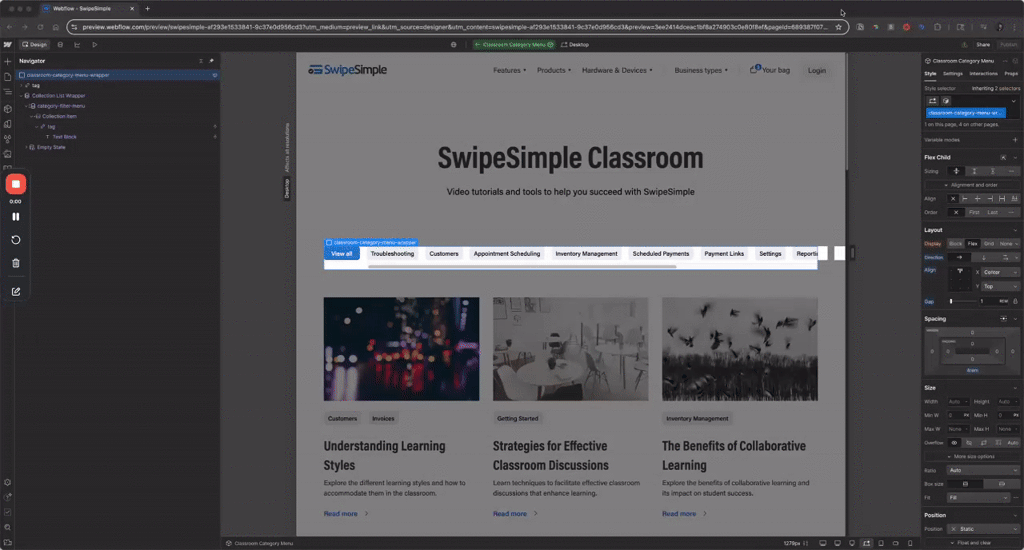The image size is (1024, 550).
Task: Click the inherited selectors icon in style selector
Action: tap(933, 101)
